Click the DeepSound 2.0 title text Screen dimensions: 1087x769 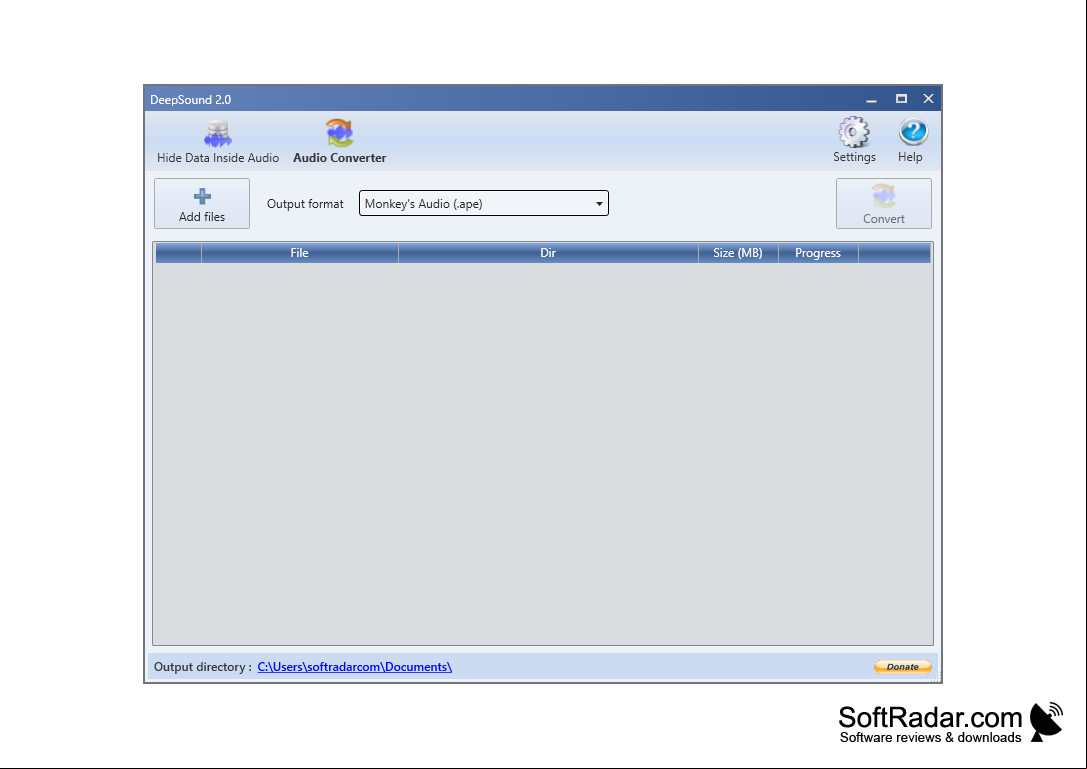[191, 100]
